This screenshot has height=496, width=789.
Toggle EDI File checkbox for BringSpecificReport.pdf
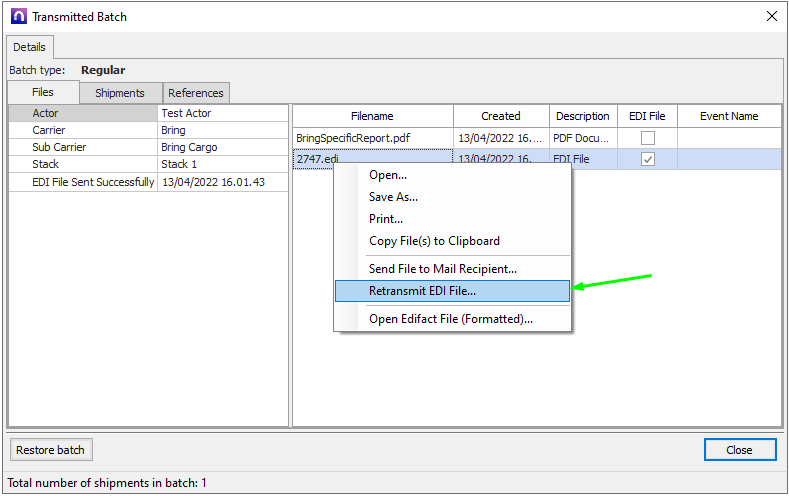coord(648,138)
